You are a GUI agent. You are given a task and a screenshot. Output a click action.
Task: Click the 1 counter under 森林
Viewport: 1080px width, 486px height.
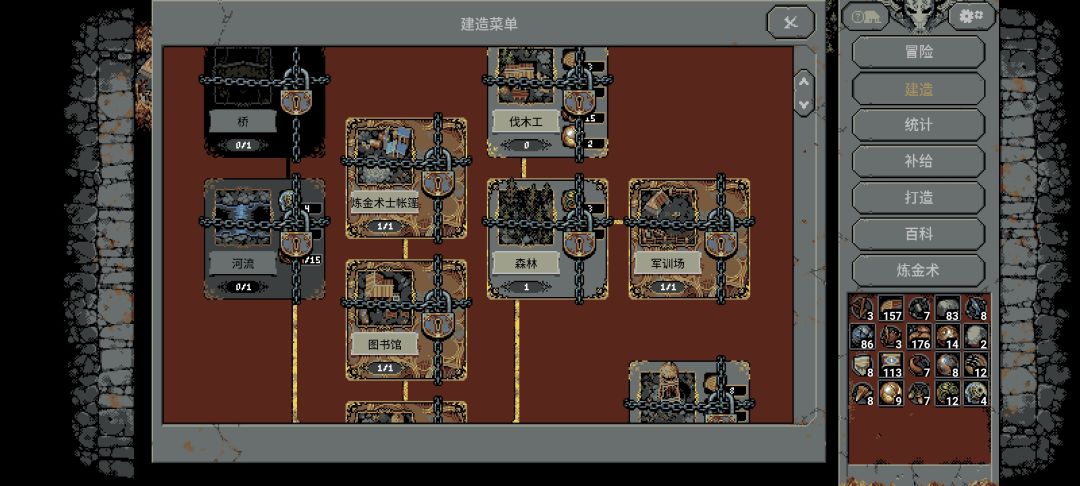click(x=526, y=287)
